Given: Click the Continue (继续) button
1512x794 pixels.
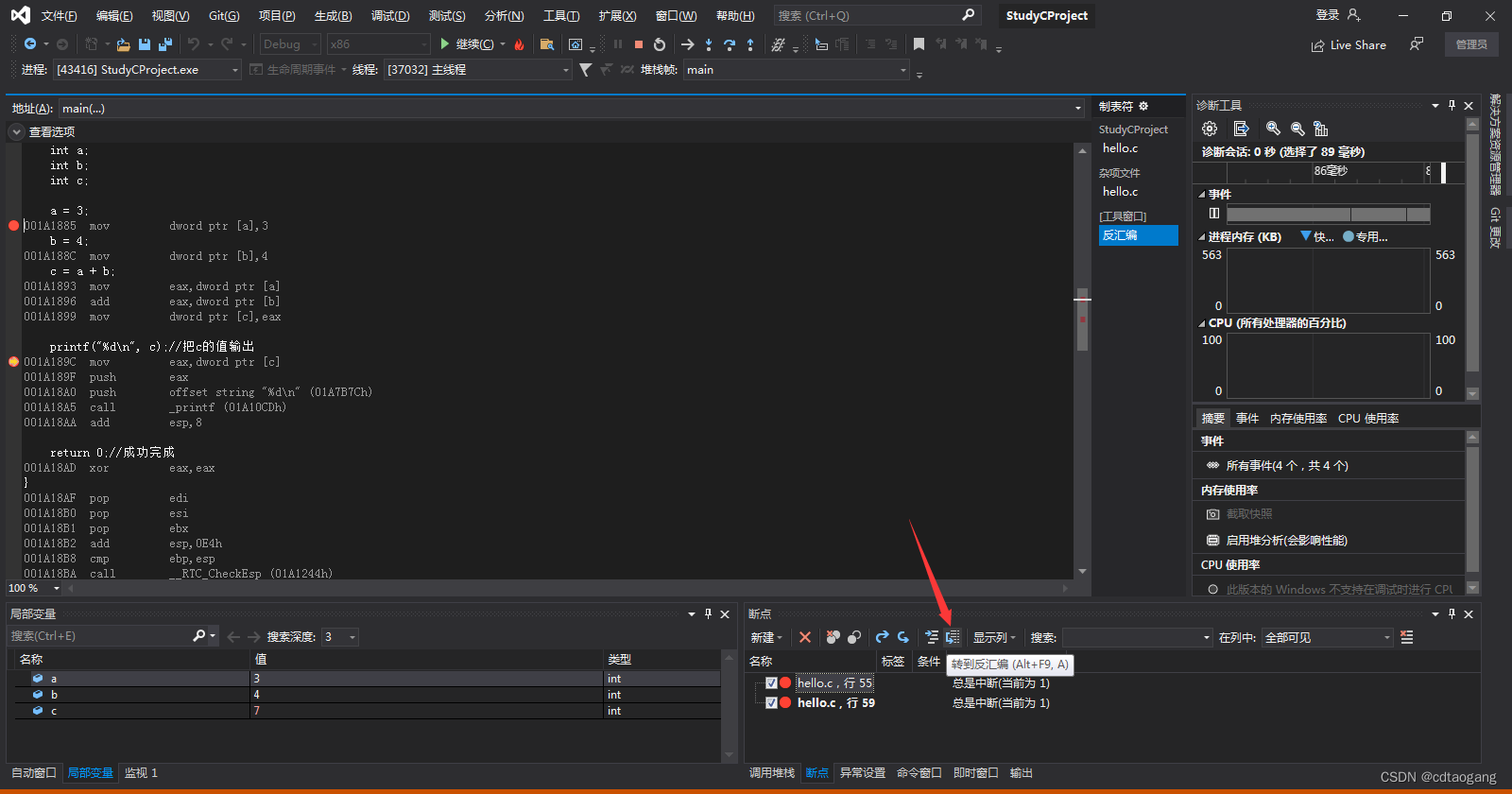Looking at the screenshot, I should (x=467, y=44).
